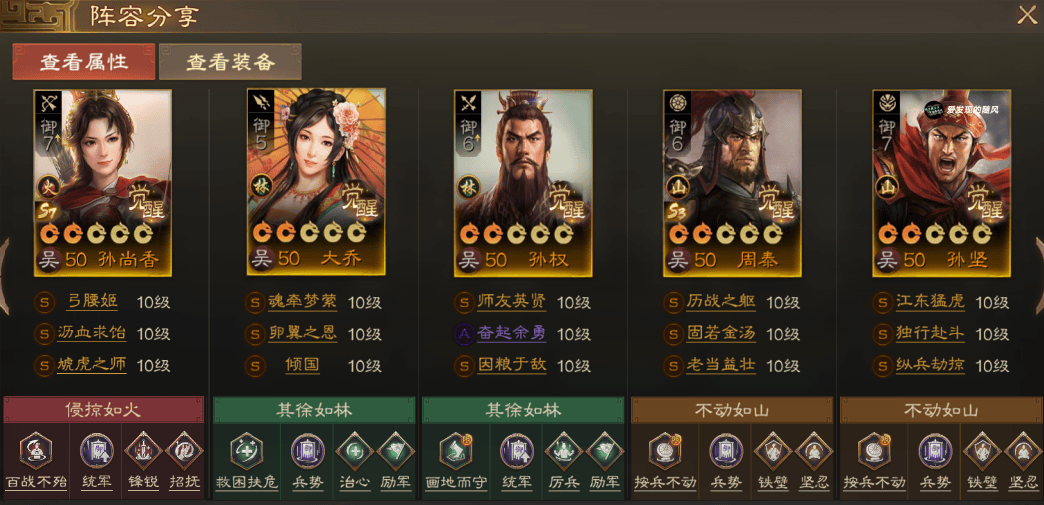1044x505 pixels.
Task: Click the 奋起余勇 A-rank skill link
Action: click(511, 333)
